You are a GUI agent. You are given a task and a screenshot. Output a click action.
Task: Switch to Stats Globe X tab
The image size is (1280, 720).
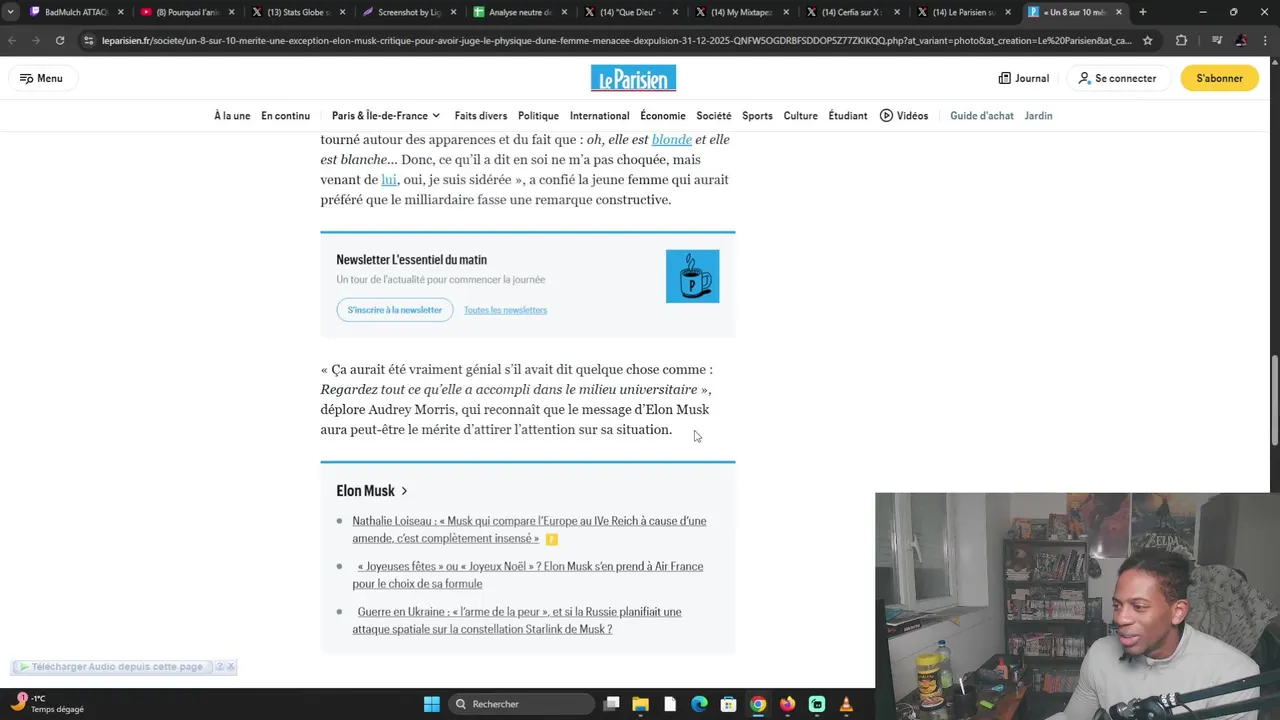point(298,12)
